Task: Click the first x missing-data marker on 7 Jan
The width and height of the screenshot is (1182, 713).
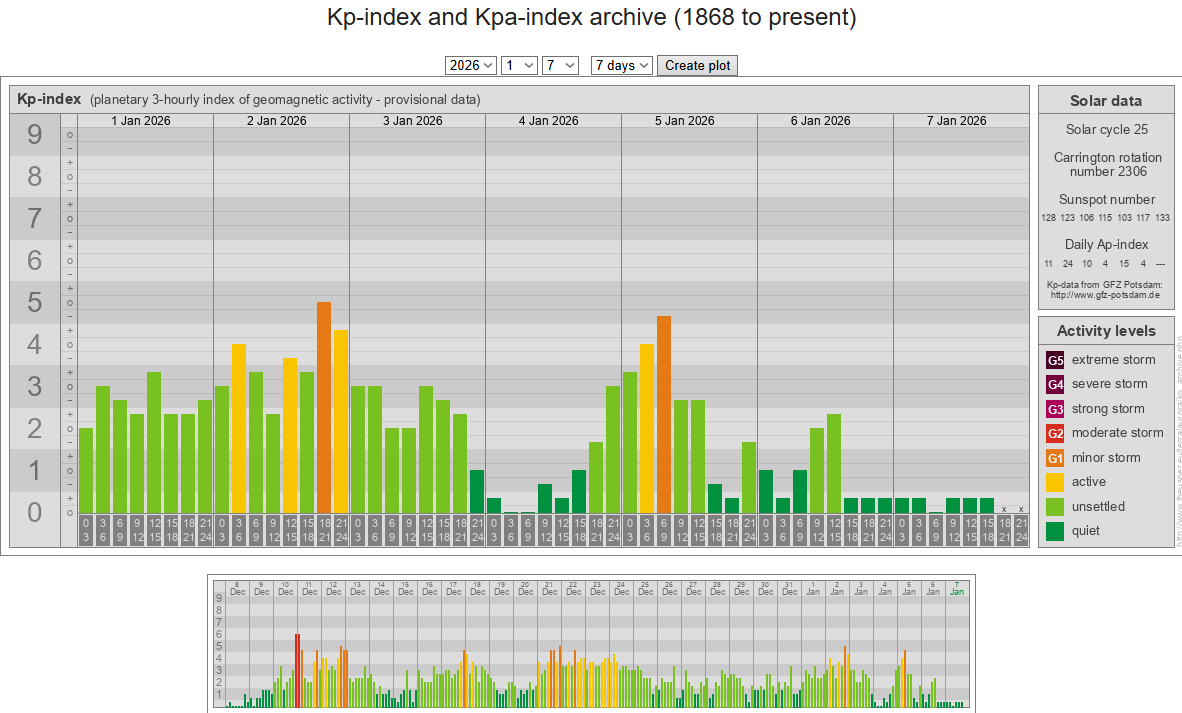Action: pyautogui.click(x=1004, y=510)
